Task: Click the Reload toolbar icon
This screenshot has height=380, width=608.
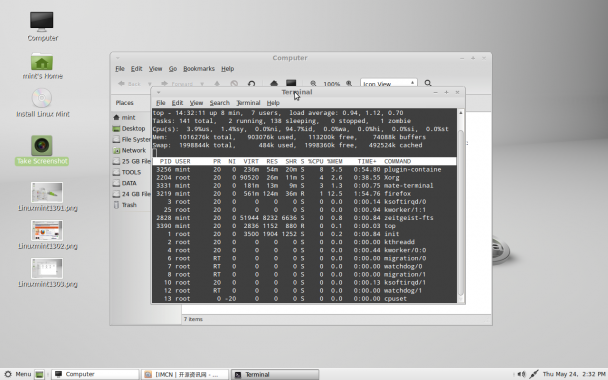Action: pyautogui.click(x=251, y=84)
